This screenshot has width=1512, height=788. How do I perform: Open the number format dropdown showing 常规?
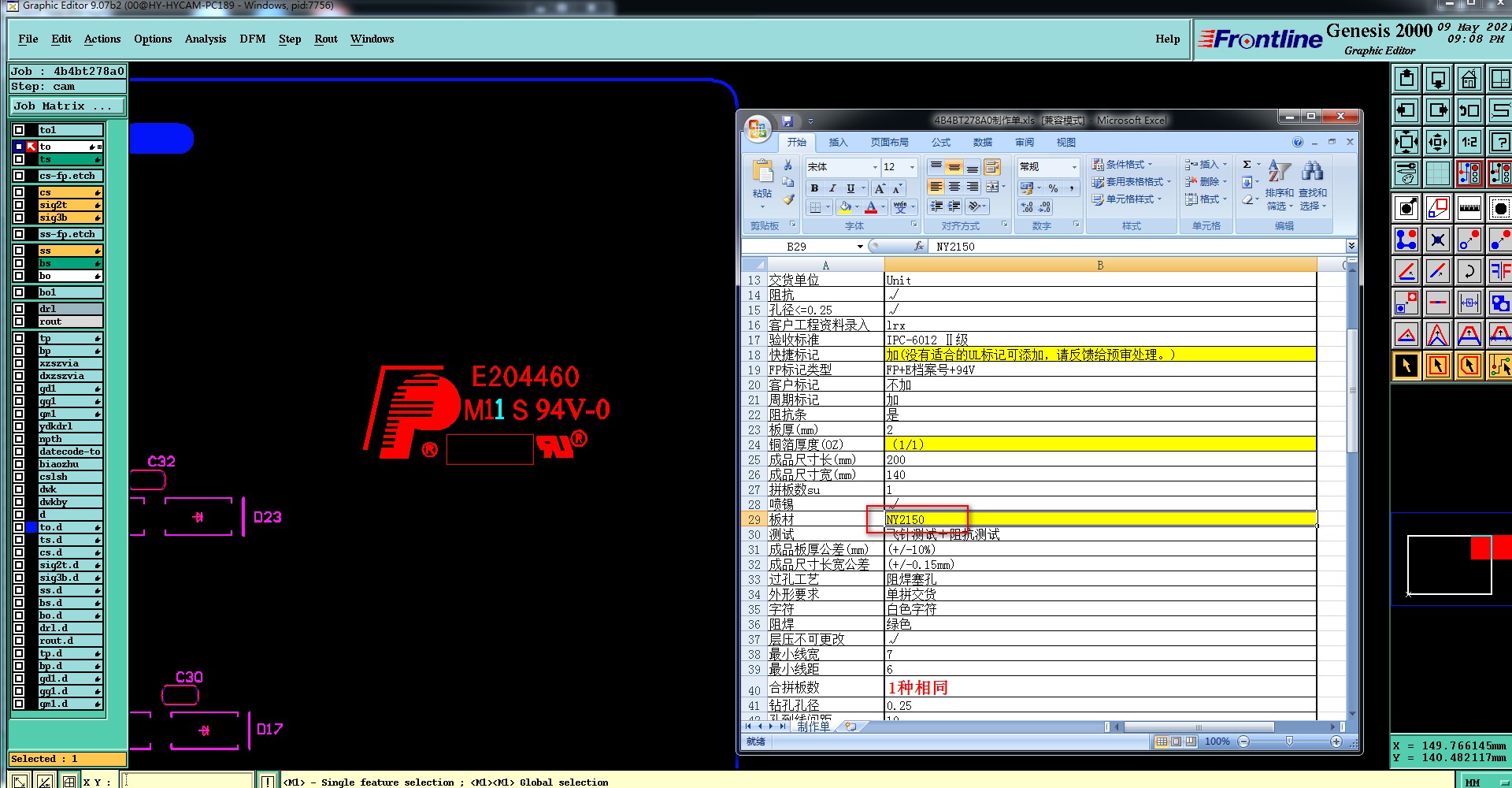pyautogui.click(x=1074, y=167)
